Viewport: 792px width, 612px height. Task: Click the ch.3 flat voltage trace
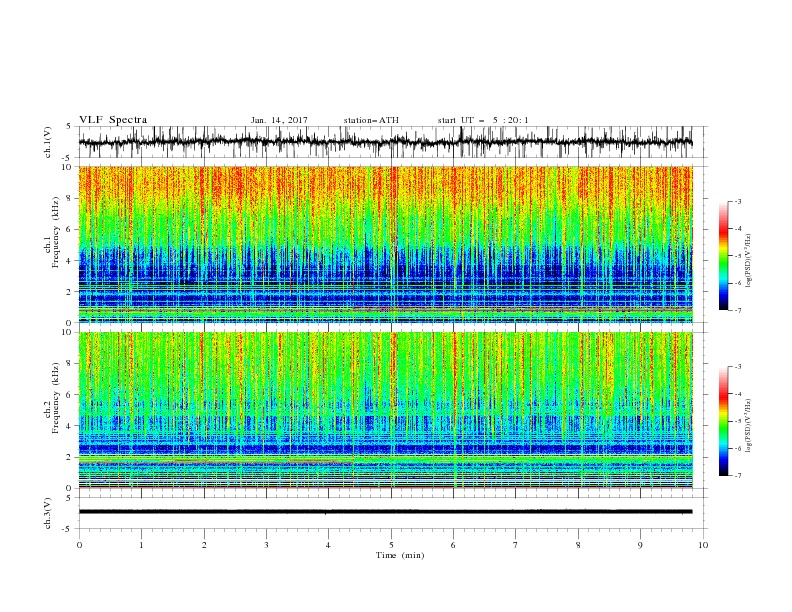click(385, 512)
